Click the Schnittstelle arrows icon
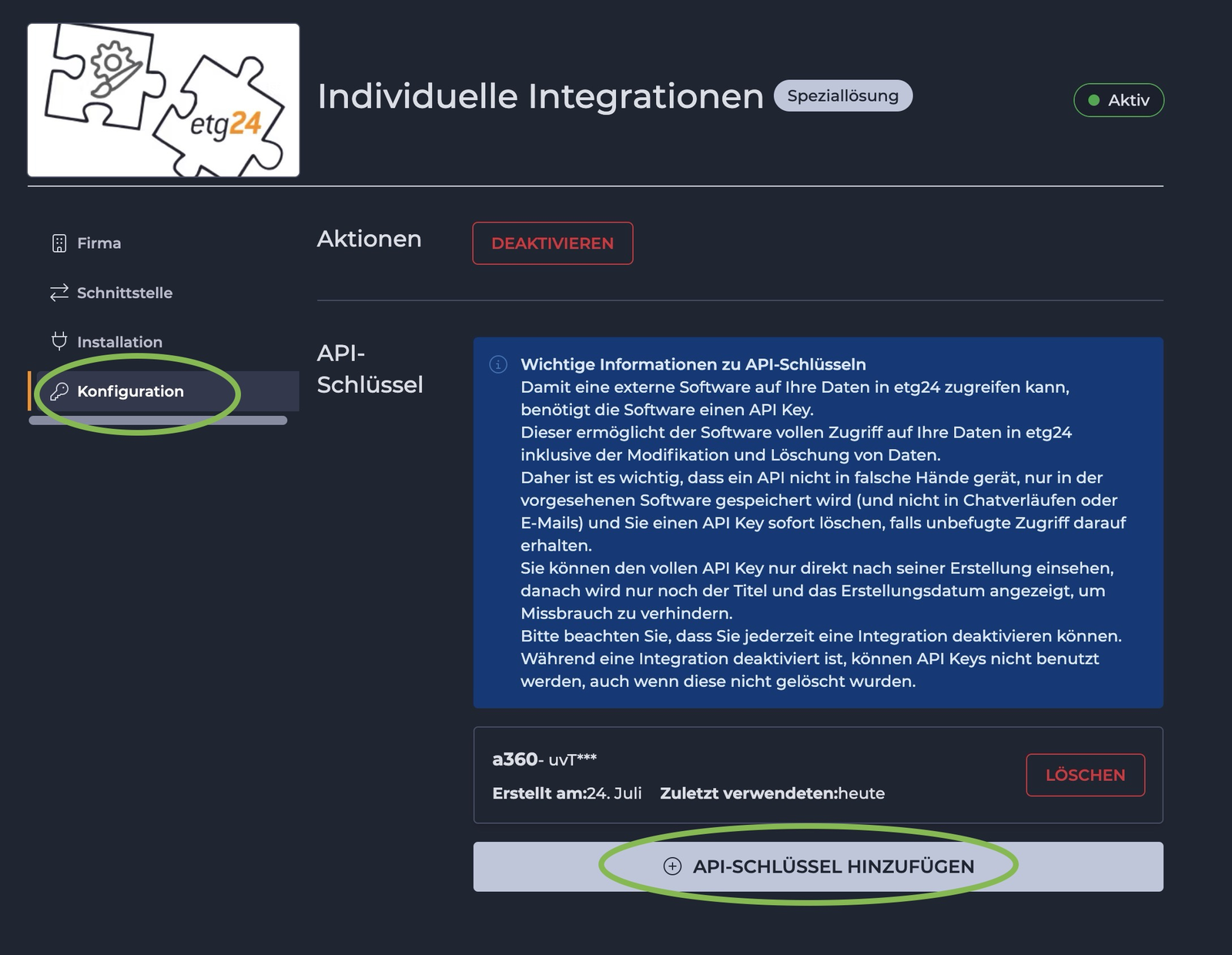The image size is (1232, 955). coord(59,293)
